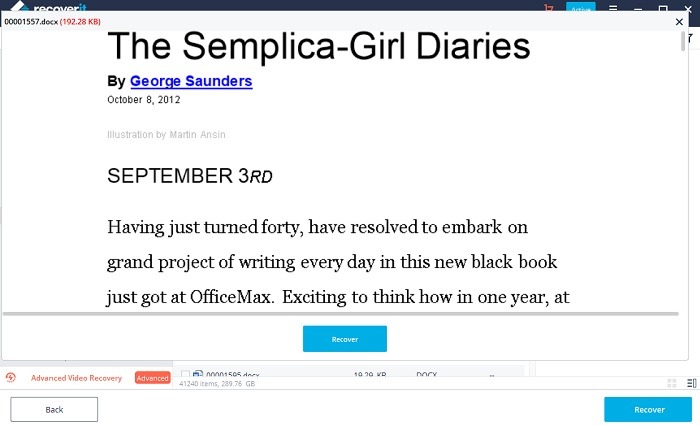Click the preview vertical scrollbar thumb
The height and width of the screenshot is (425, 700).
(x=685, y=42)
